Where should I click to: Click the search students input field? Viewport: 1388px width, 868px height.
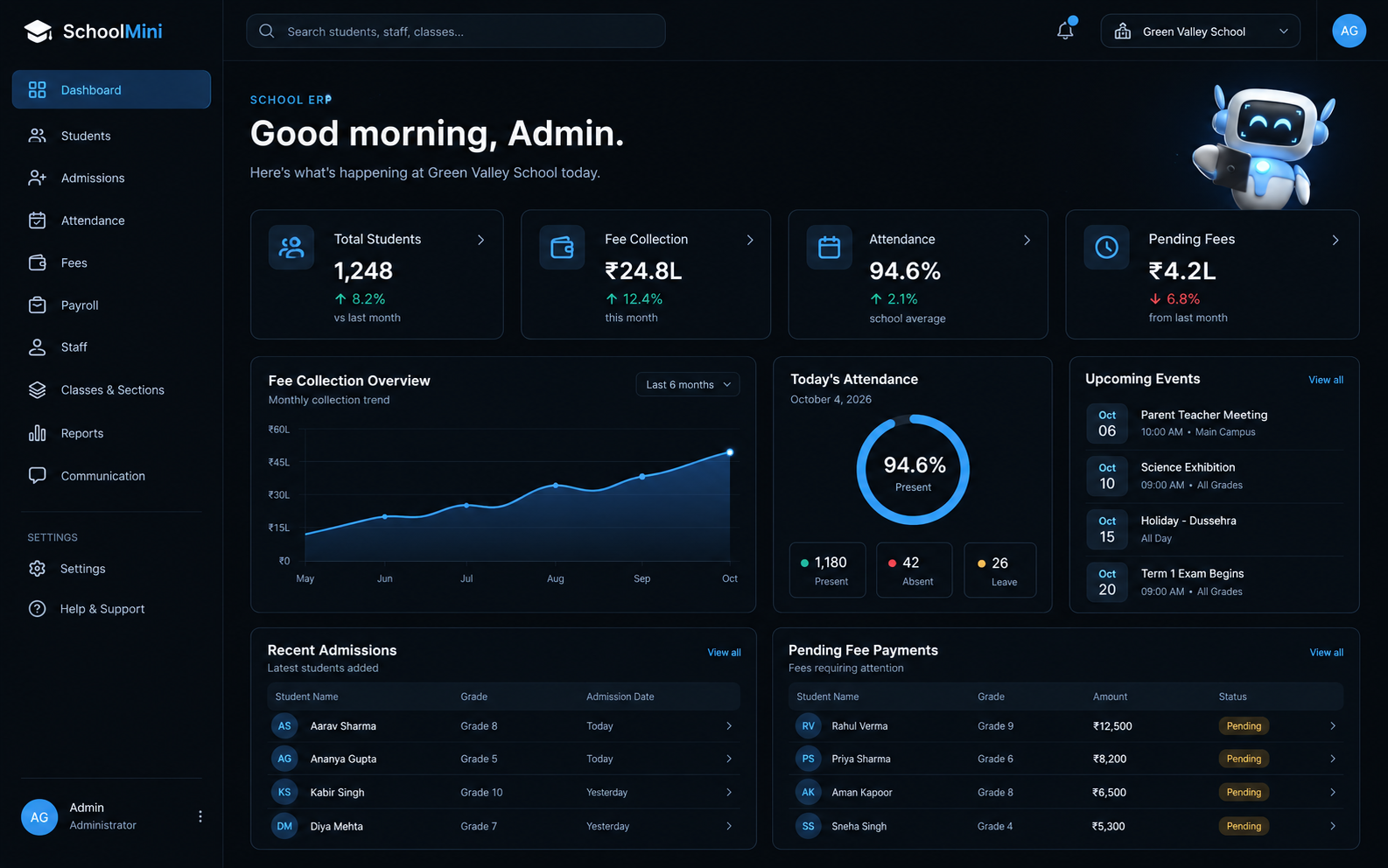click(x=456, y=31)
